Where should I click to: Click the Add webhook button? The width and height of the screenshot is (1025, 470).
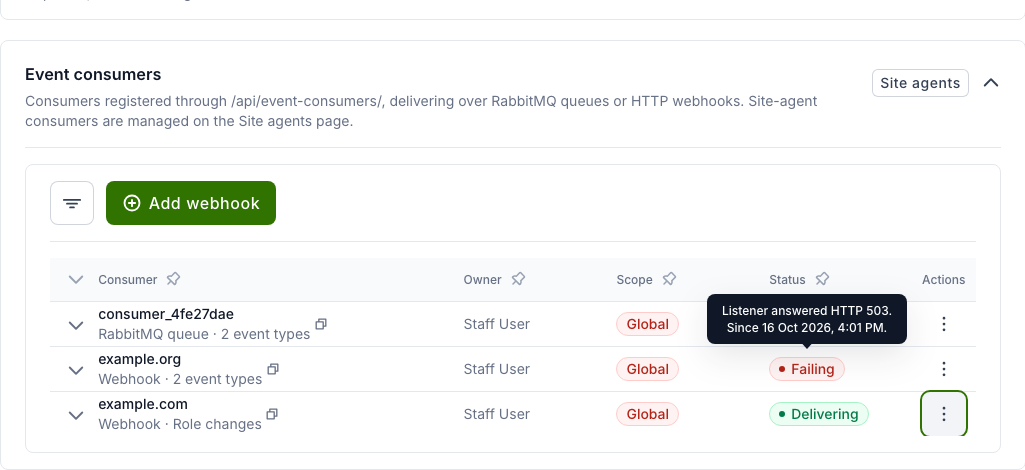coord(191,203)
